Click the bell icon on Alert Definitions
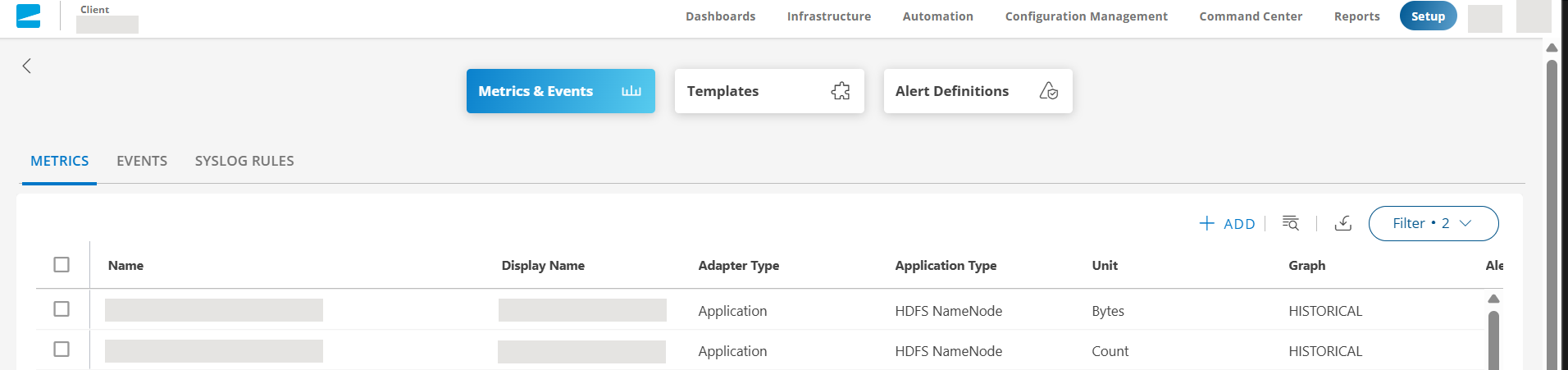The height and width of the screenshot is (370, 1568). pyautogui.click(x=1048, y=91)
